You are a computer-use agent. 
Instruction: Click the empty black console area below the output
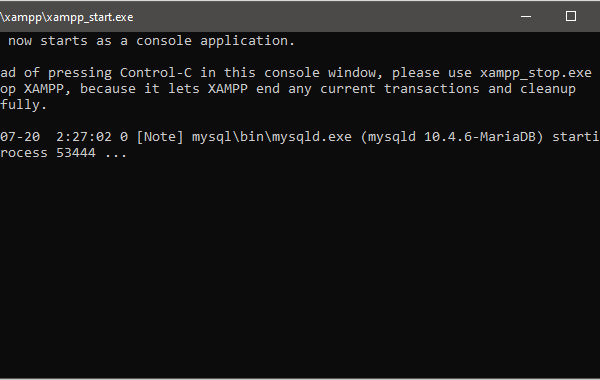click(300, 268)
